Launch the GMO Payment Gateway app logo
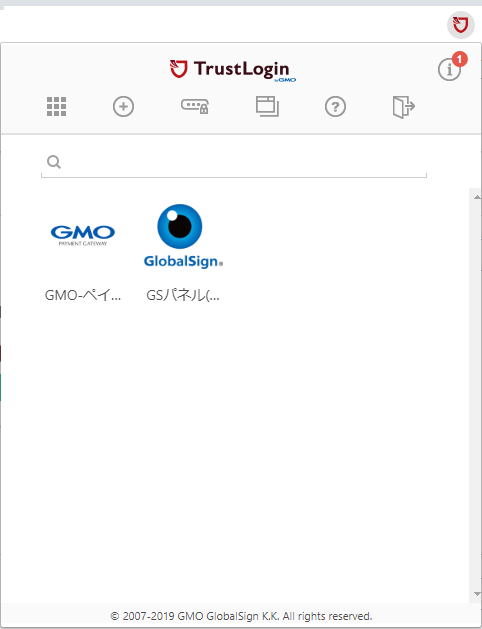The image size is (482, 629). pyautogui.click(x=83, y=235)
